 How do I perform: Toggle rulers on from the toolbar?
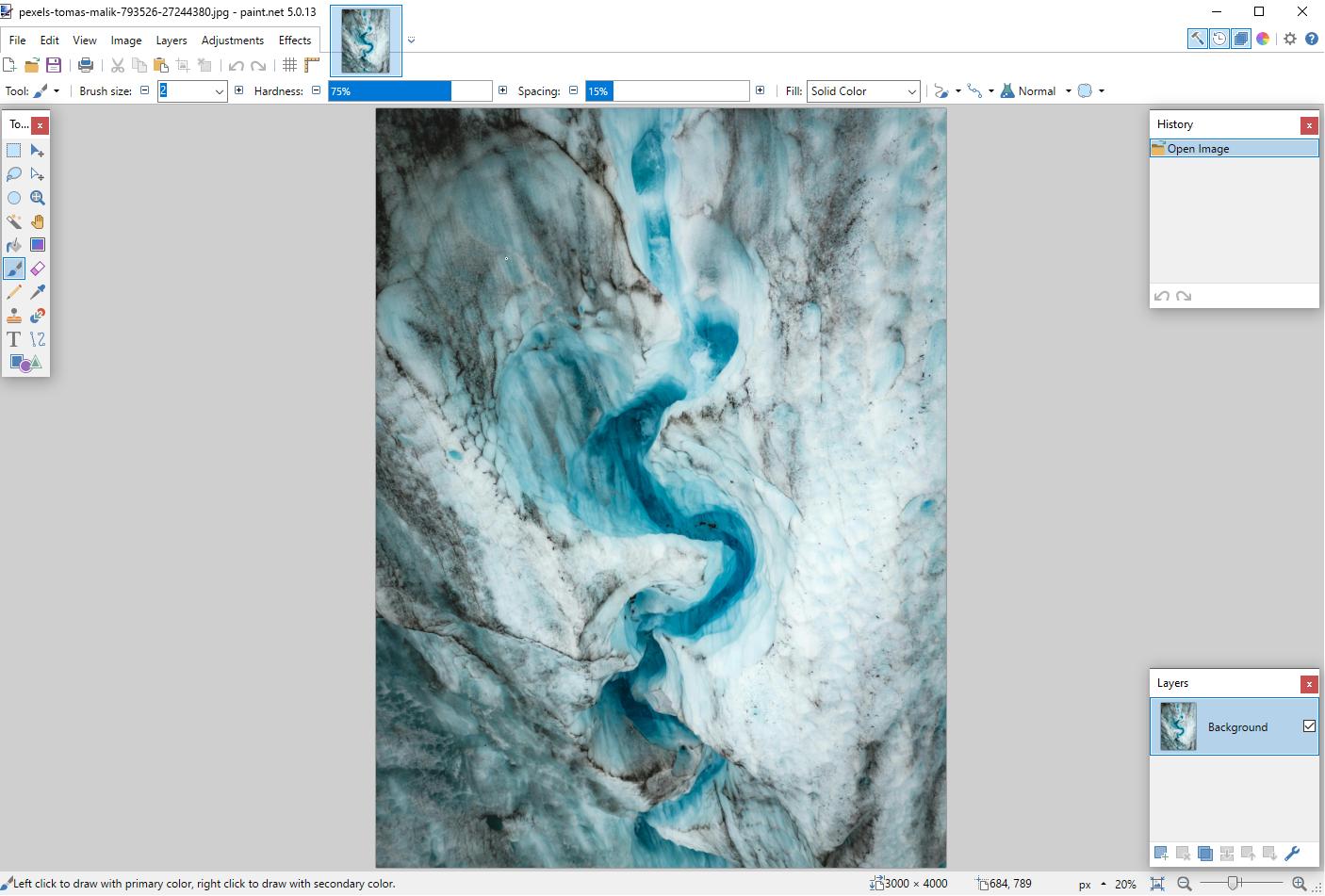click(x=312, y=64)
